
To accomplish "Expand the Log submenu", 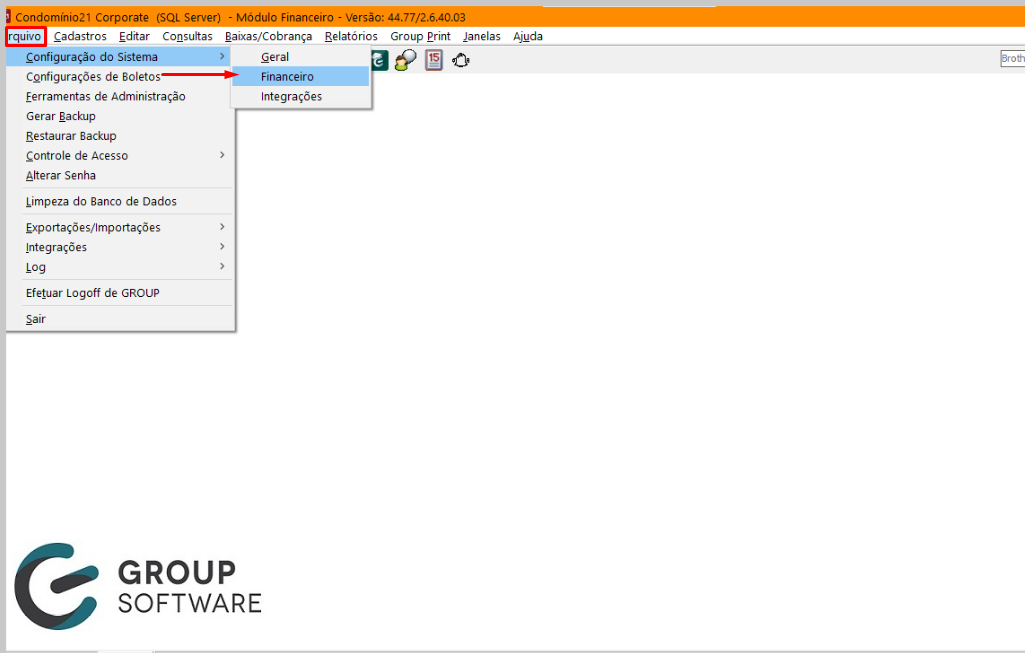I will 120,267.
